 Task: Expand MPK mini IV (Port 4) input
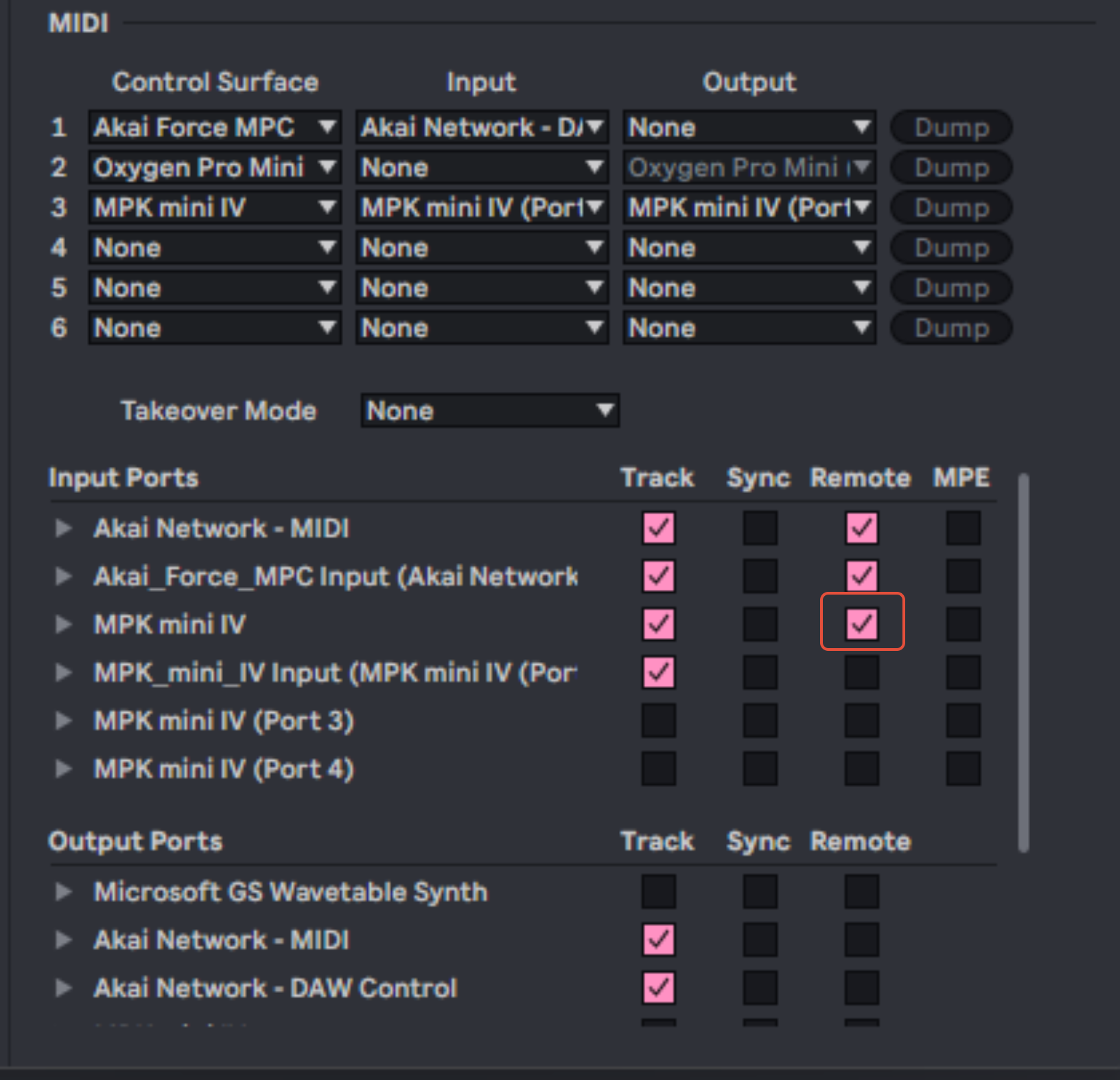(64, 768)
